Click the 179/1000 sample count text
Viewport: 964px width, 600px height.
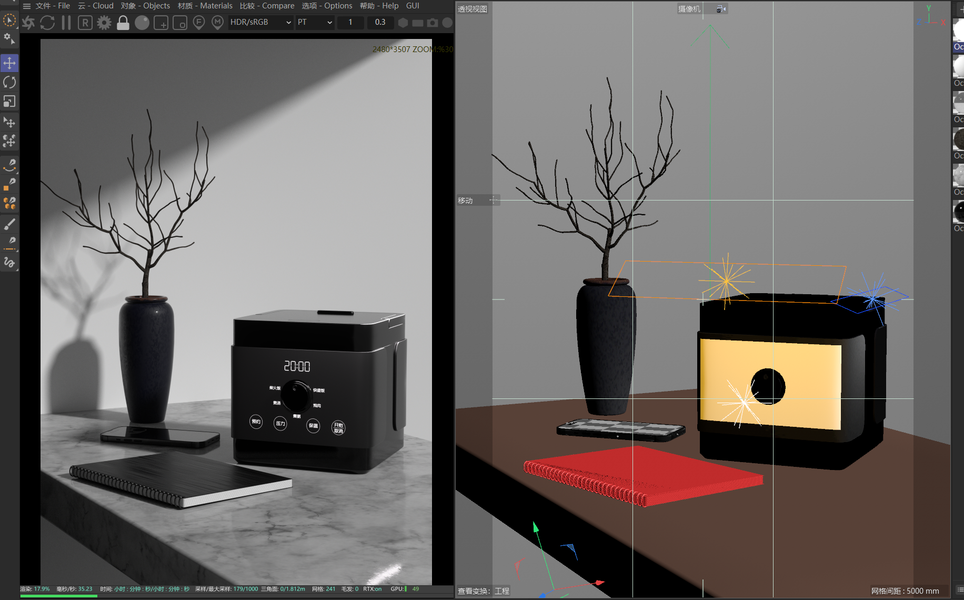(x=245, y=589)
